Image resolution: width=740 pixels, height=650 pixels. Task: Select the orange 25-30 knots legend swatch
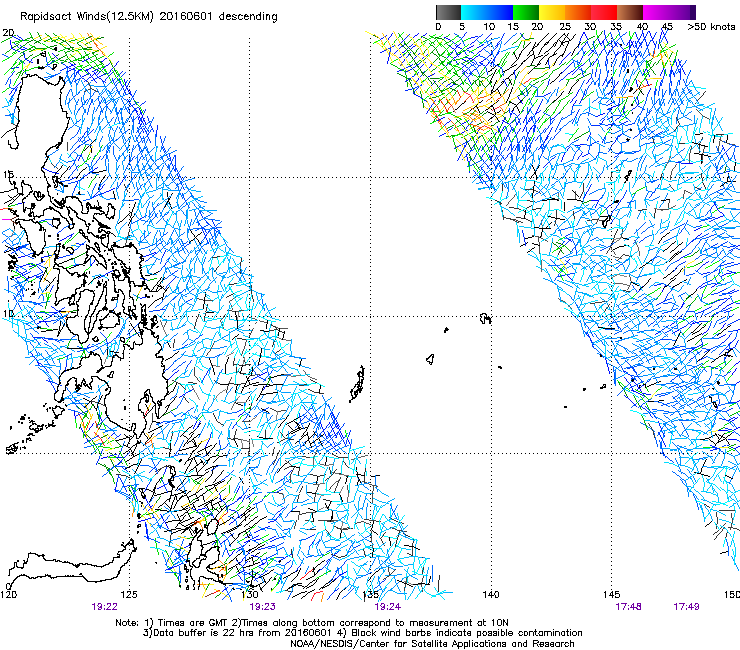(578, 12)
